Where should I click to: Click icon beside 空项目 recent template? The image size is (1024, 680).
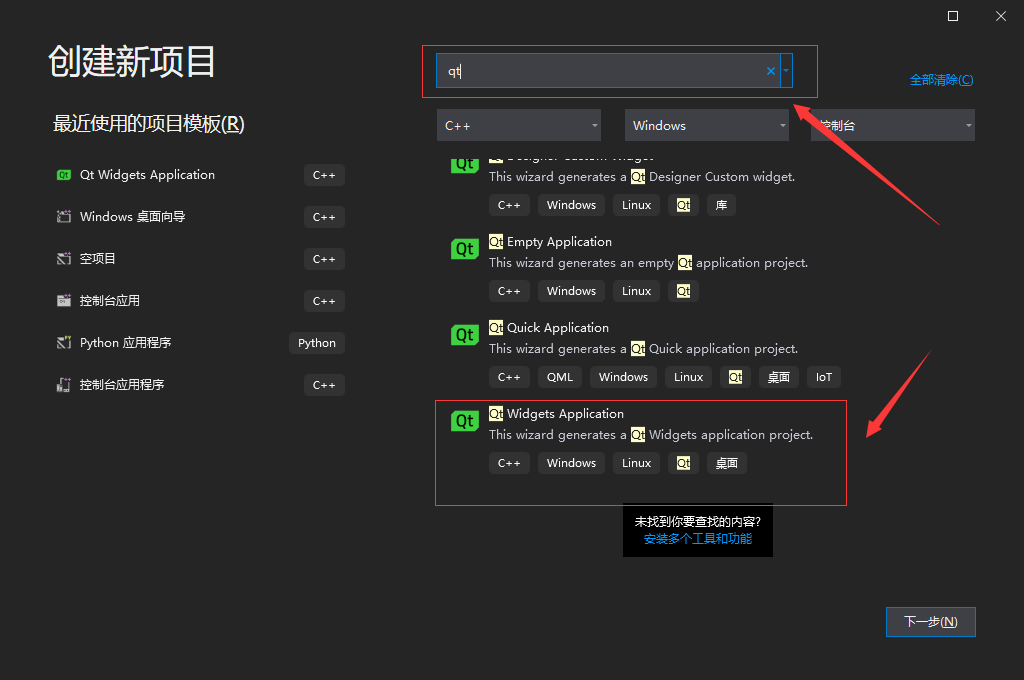[63, 259]
